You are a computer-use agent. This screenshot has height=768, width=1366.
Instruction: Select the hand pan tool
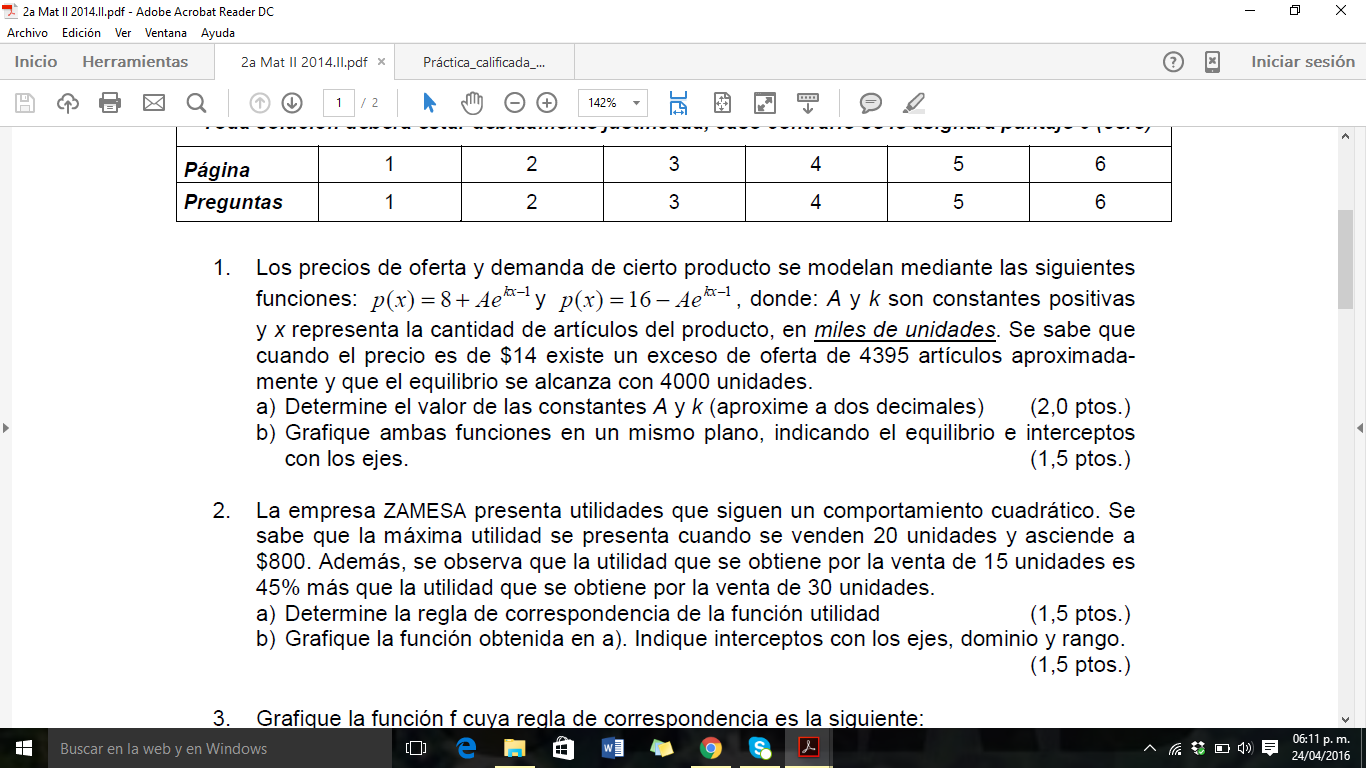[471, 103]
